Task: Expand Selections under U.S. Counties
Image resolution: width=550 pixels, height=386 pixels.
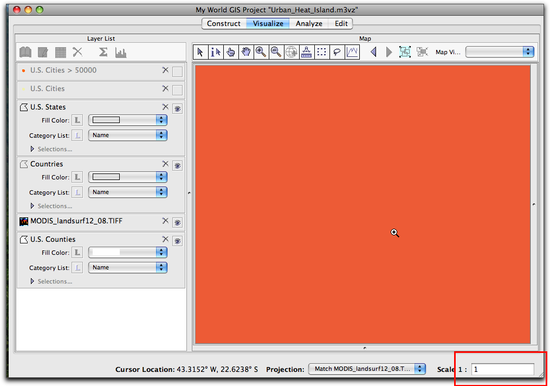Action: coord(51,281)
